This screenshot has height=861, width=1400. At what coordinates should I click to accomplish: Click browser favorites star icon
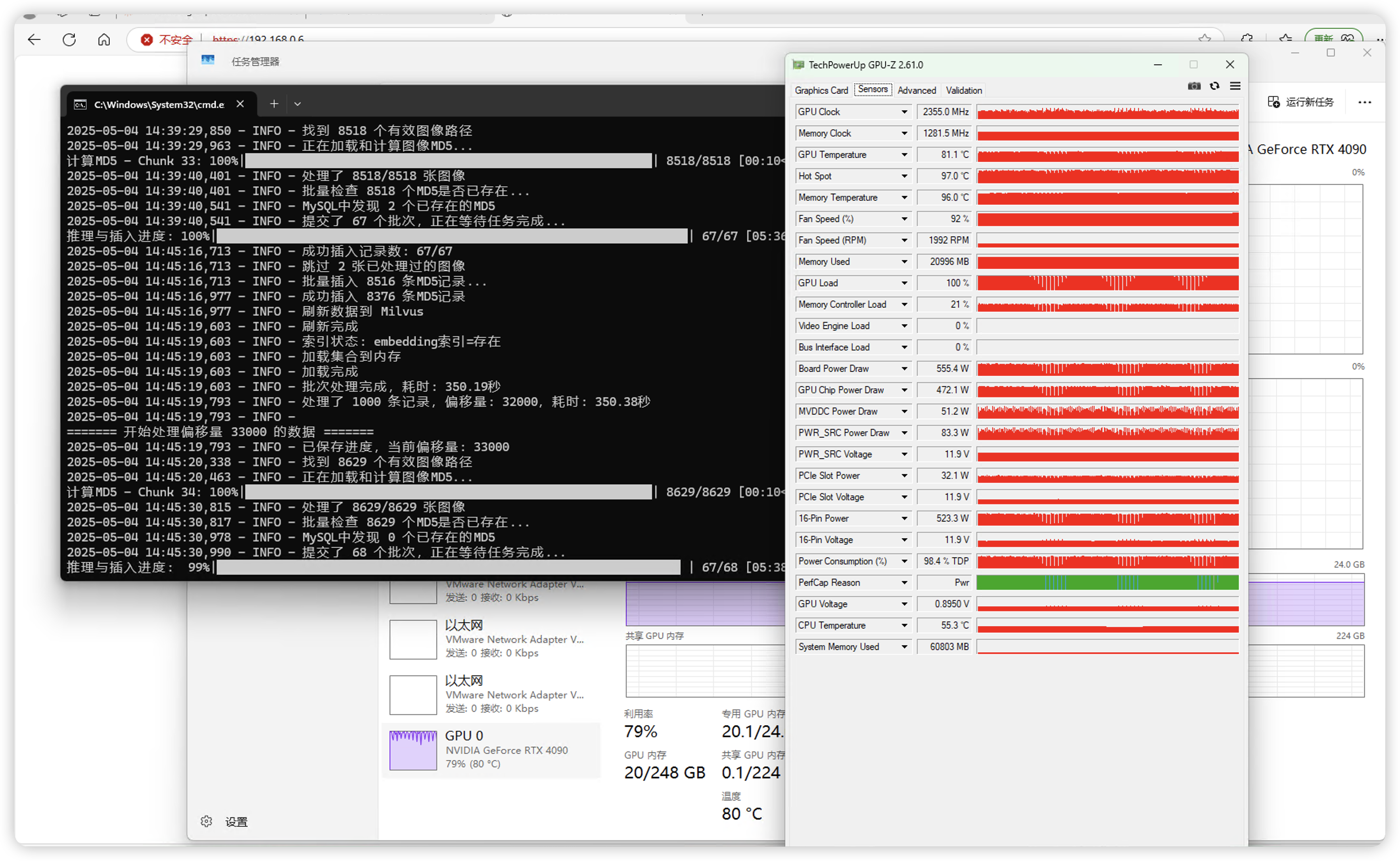(1204, 39)
